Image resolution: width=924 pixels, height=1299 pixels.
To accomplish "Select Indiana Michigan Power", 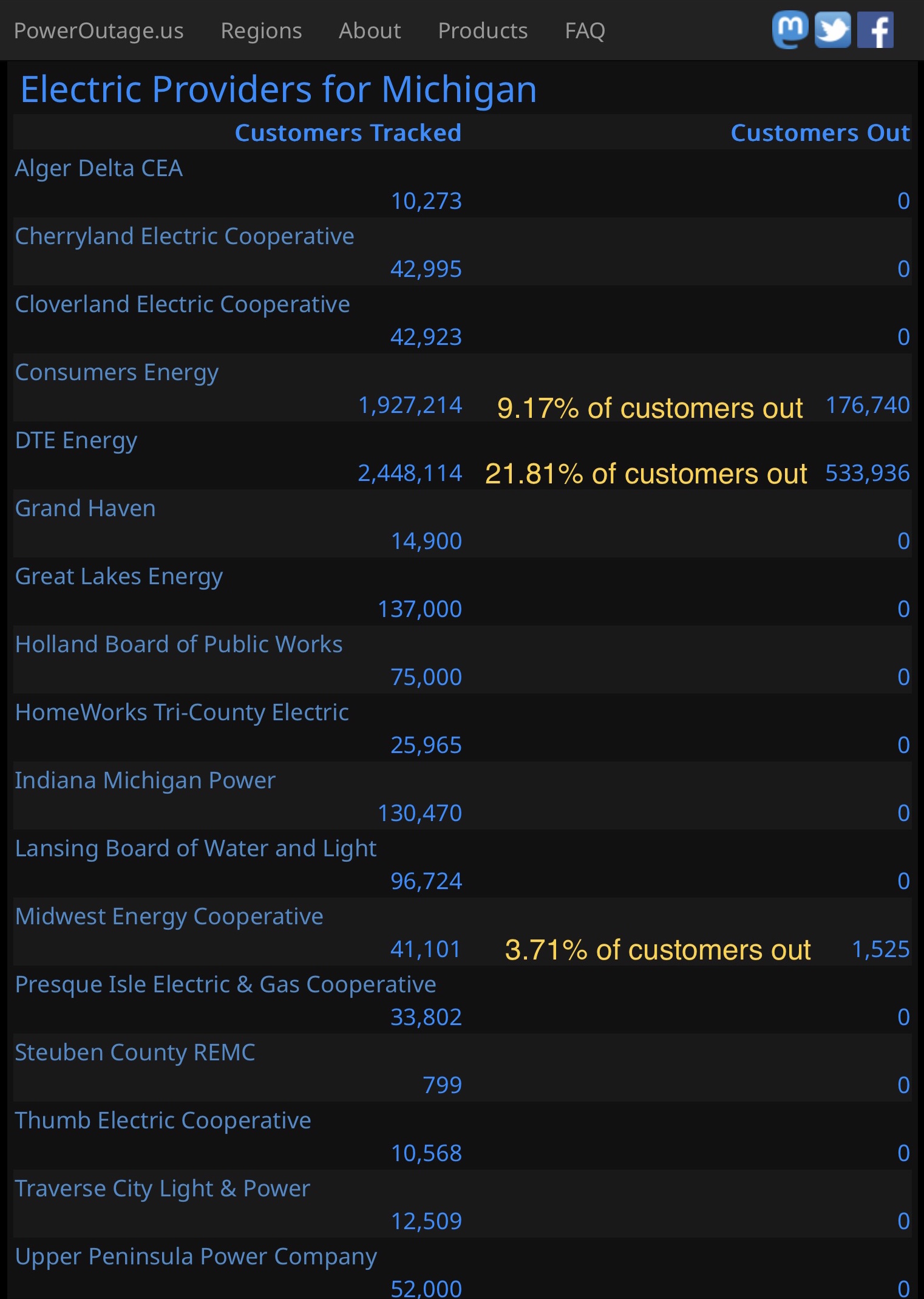I will point(145,780).
